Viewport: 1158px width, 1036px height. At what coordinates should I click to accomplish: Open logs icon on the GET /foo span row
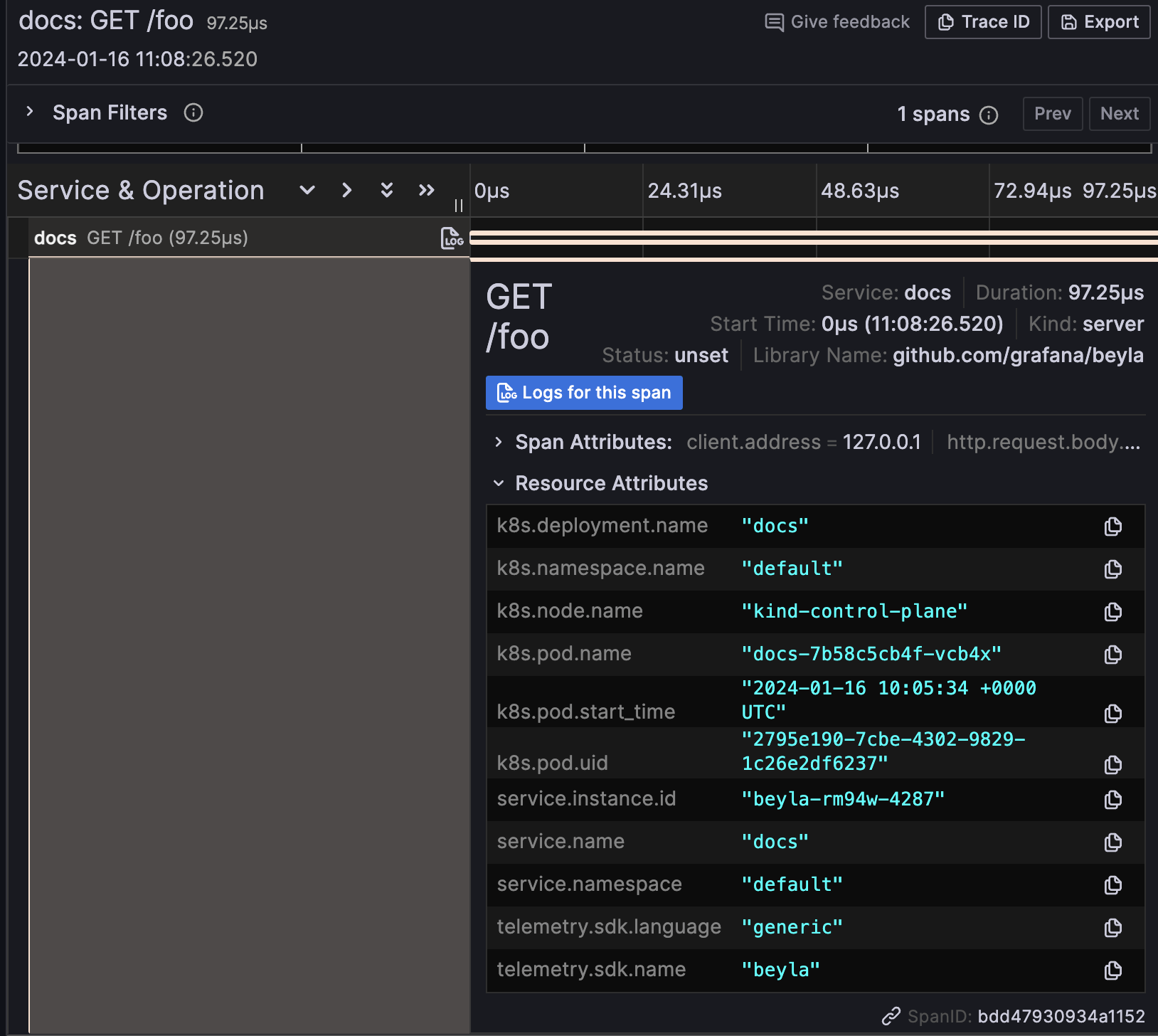point(451,238)
